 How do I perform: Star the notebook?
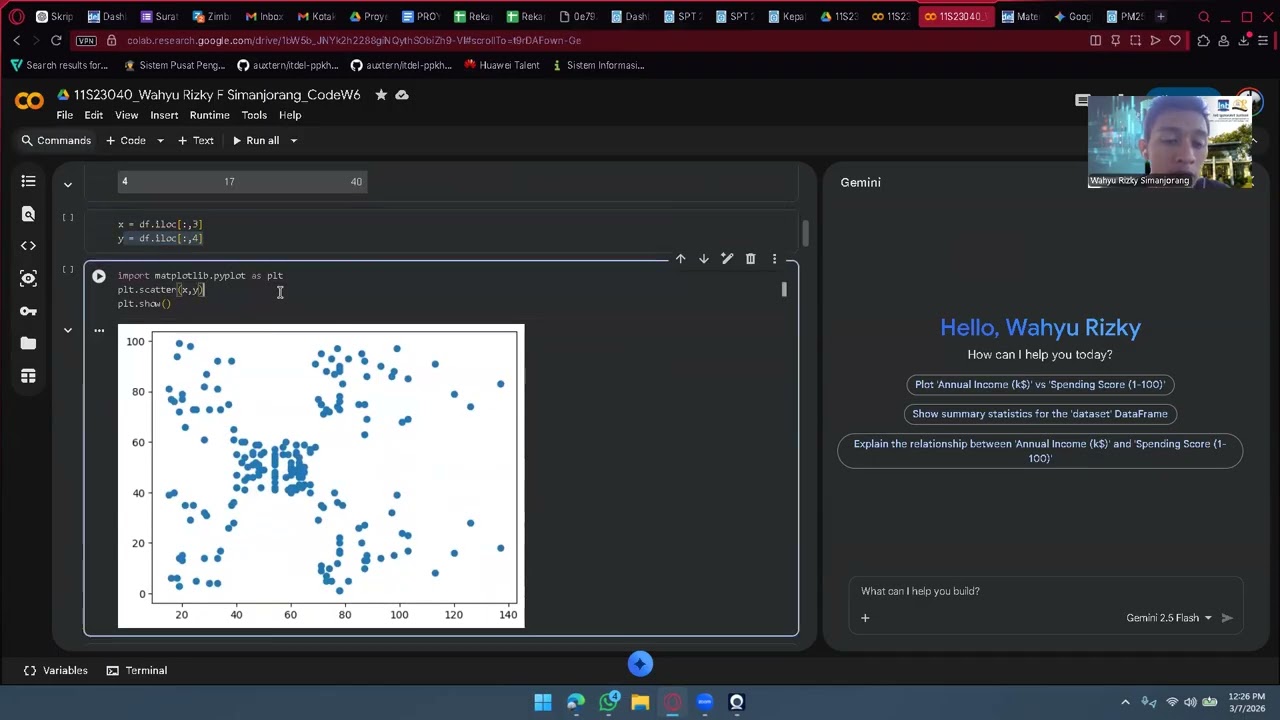tap(381, 95)
